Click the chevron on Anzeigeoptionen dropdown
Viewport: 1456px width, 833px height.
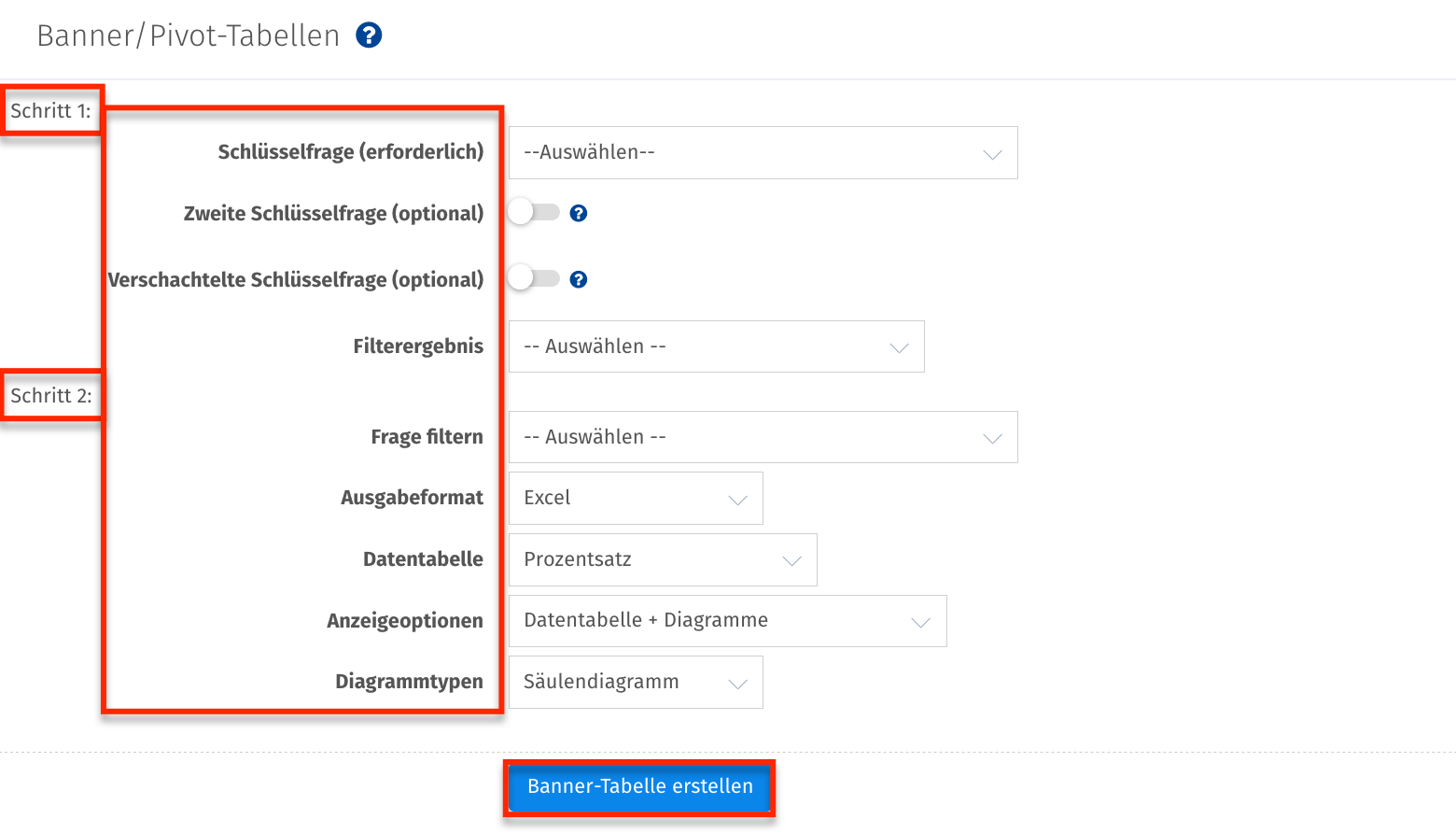[921, 620]
